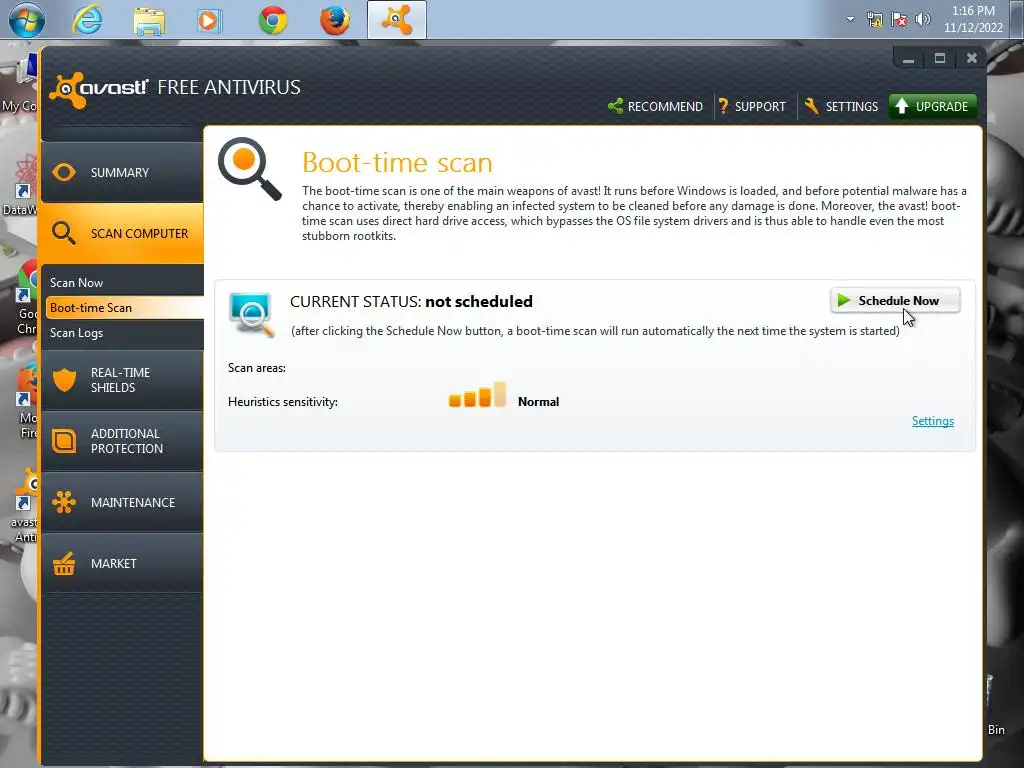The image size is (1024, 768).
Task: Open Real-Time Shields section
Action: click(x=122, y=380)
